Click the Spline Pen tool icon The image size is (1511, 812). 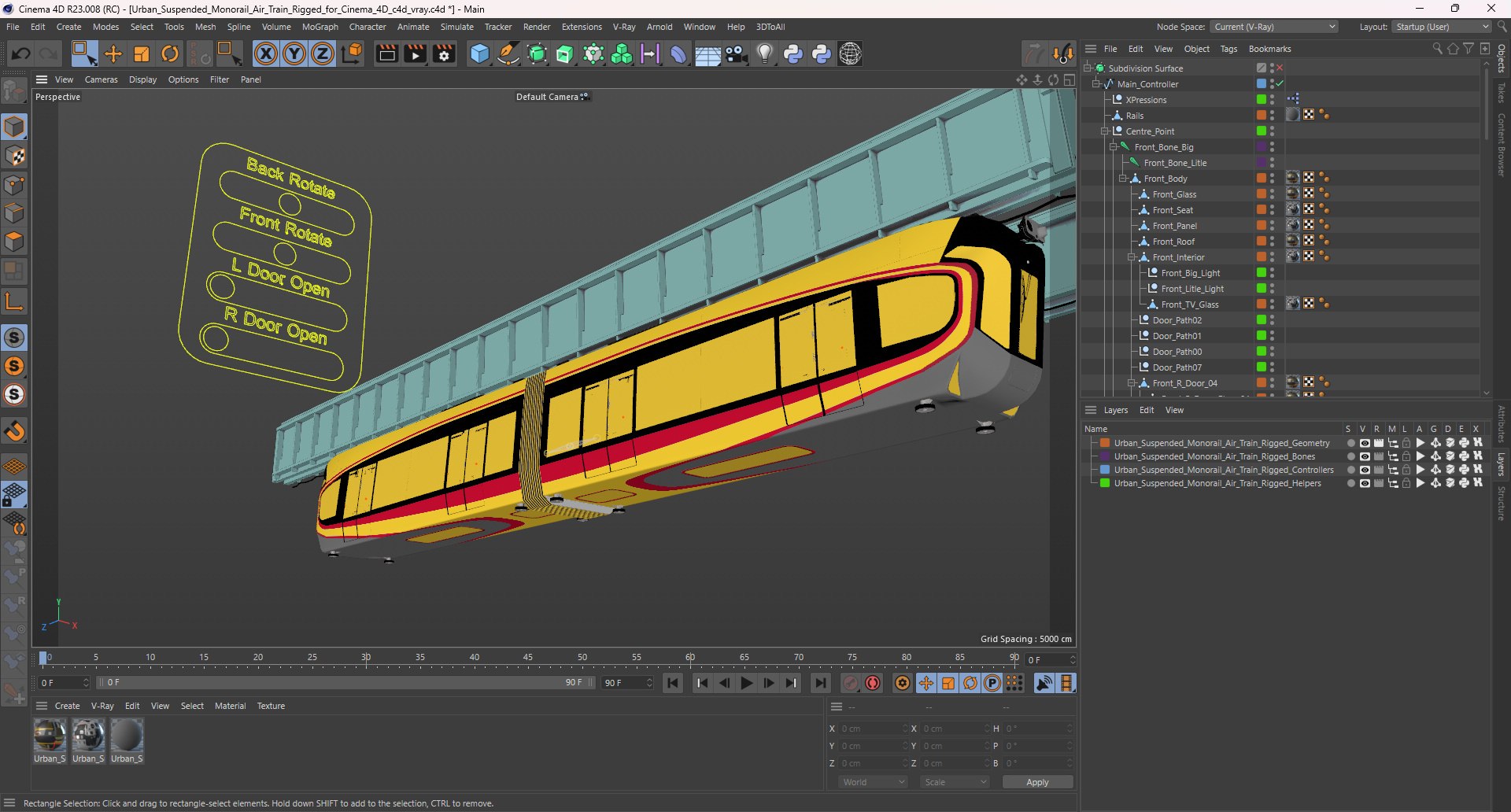508,54
